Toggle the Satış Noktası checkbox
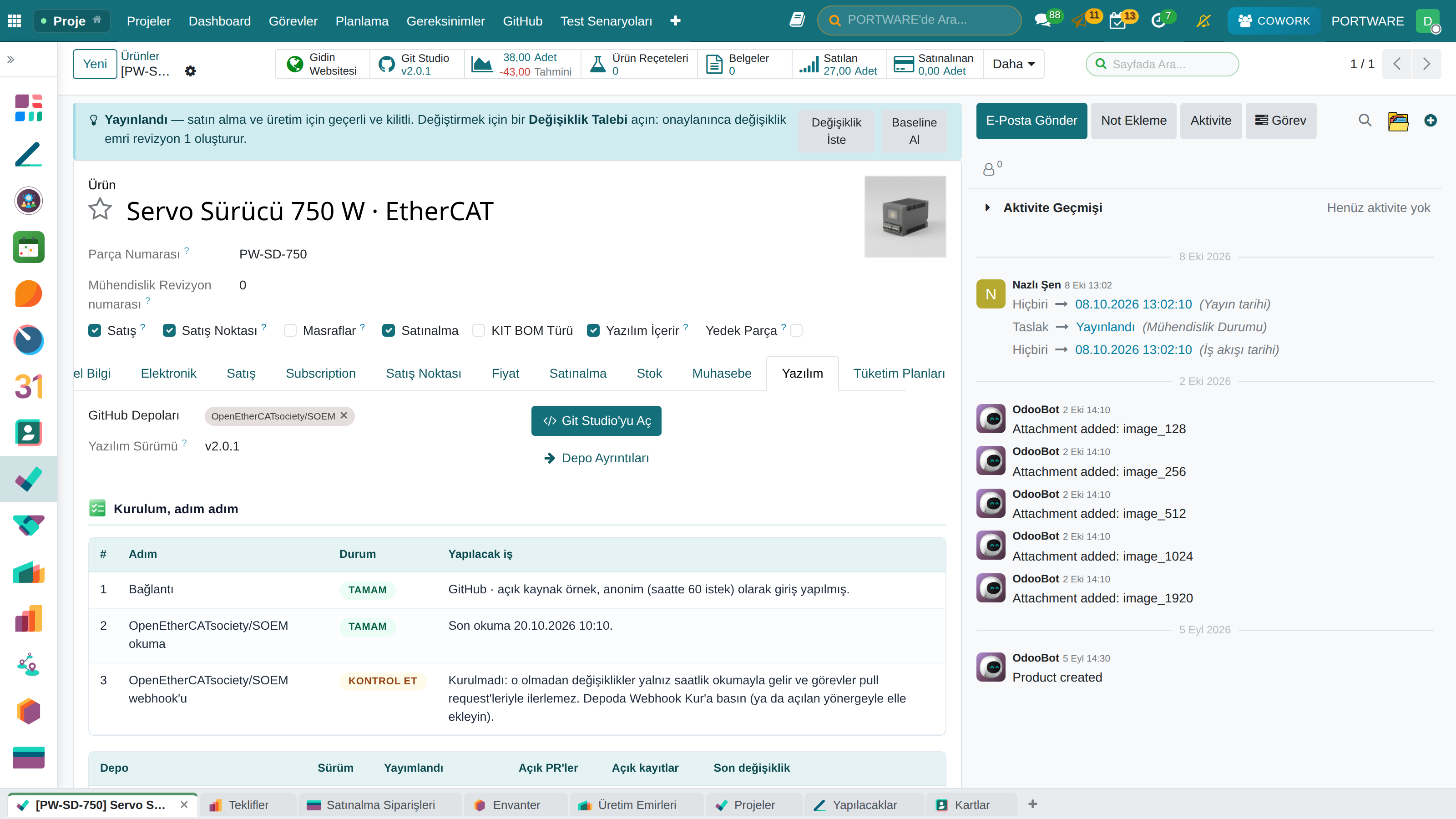 point(169,330)
